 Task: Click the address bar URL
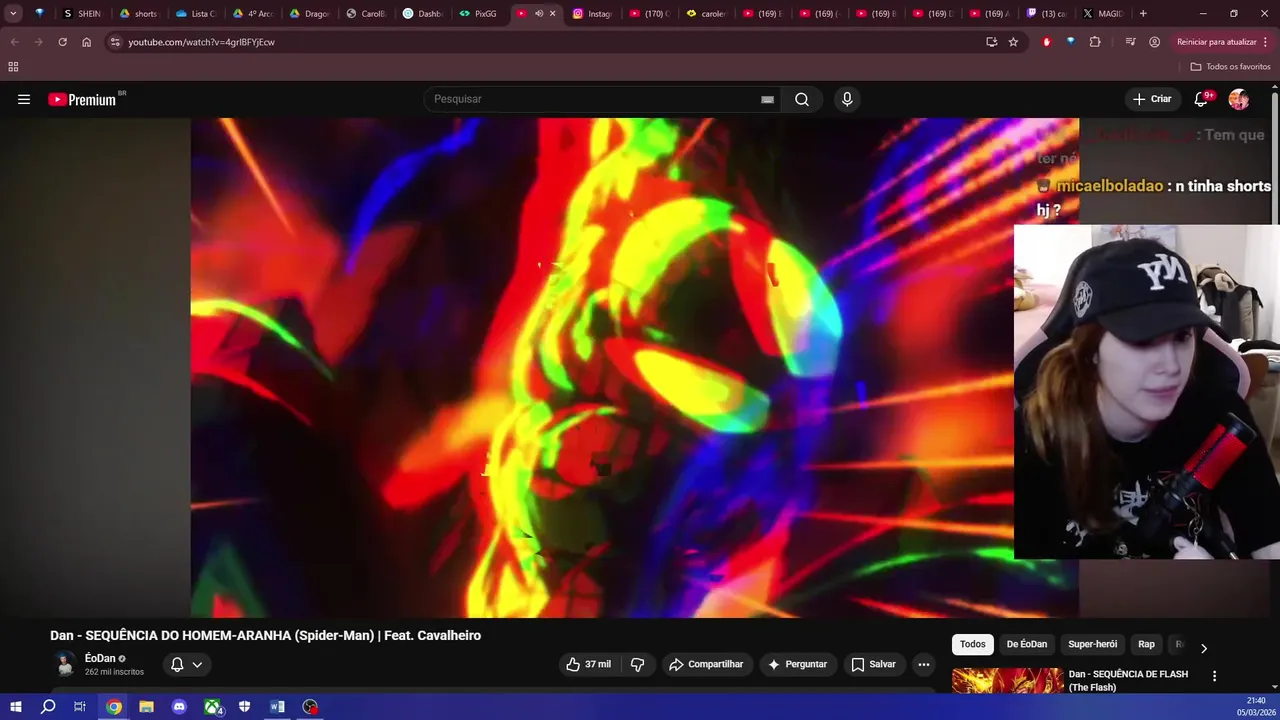(201, 42)
